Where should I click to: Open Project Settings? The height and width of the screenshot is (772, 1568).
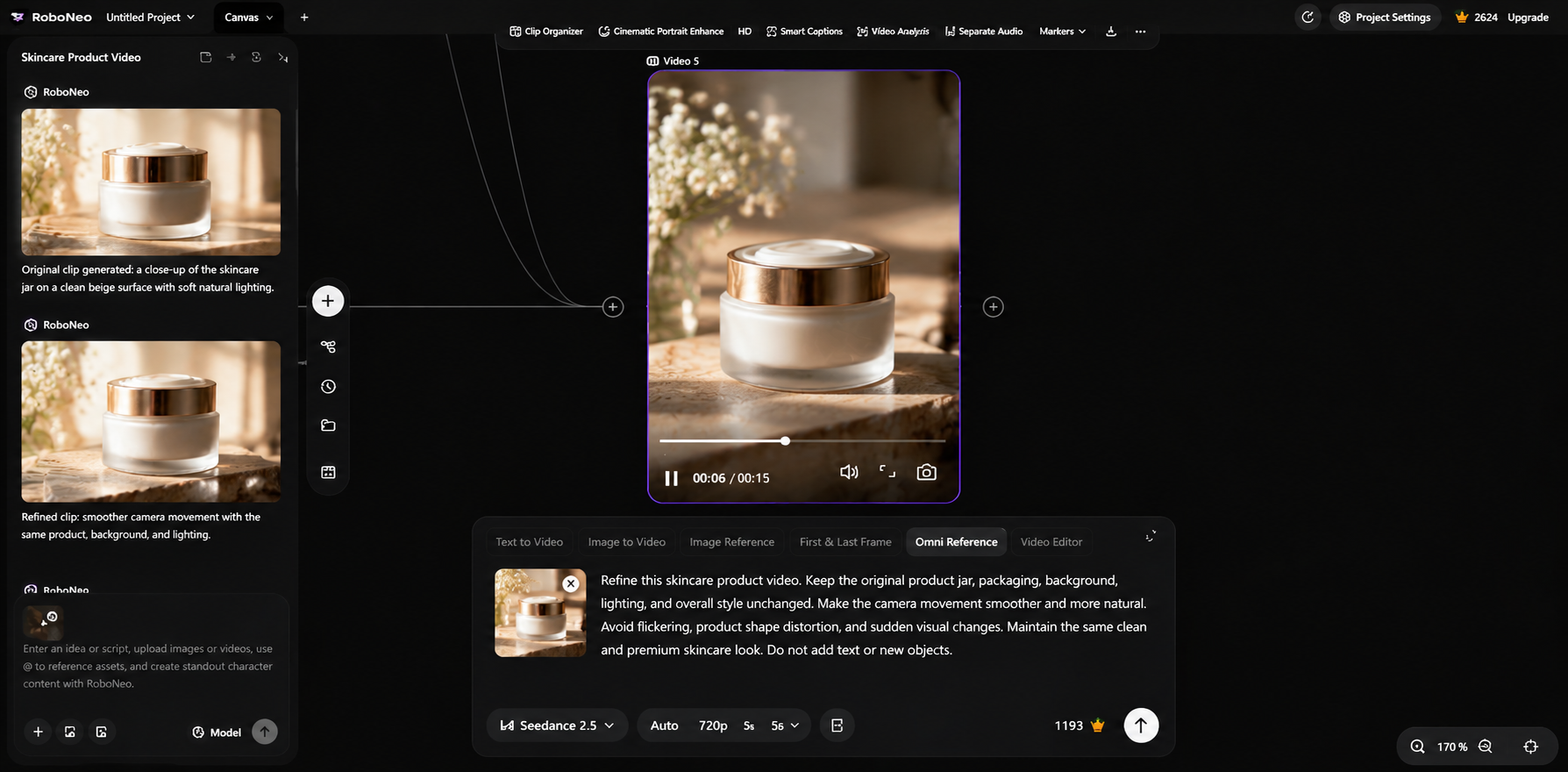[x=1385, y=18]
